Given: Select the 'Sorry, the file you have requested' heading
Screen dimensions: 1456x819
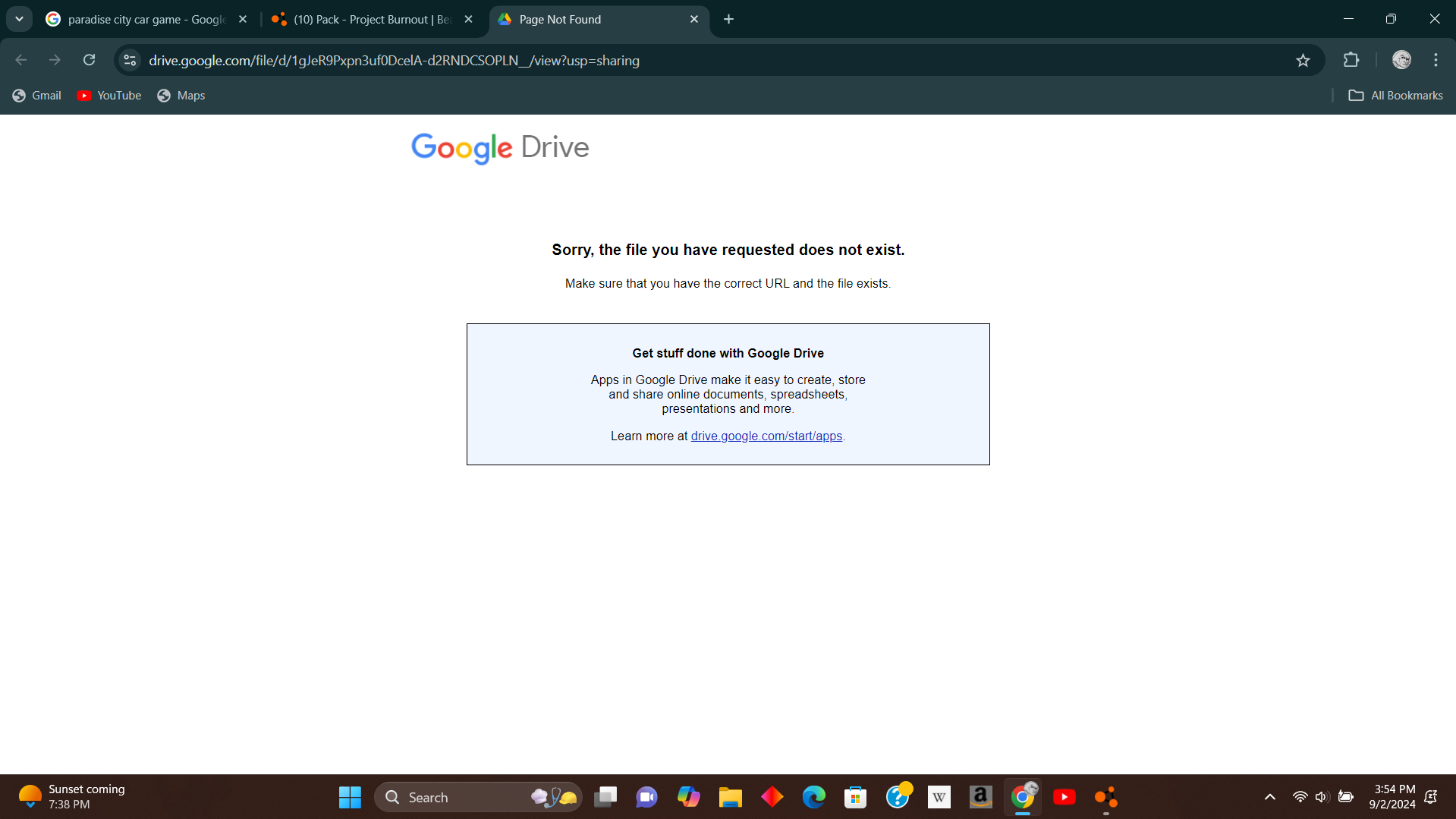Looking at the screenshot, I should coord(728,250).
